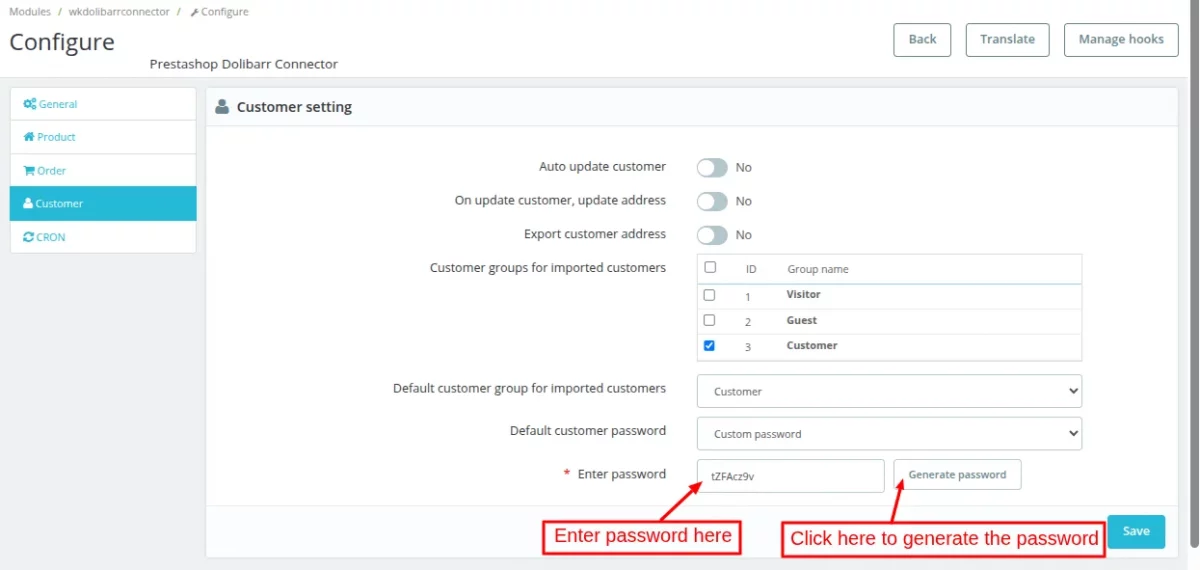Toggle On update customer, update address

[712, 201]
